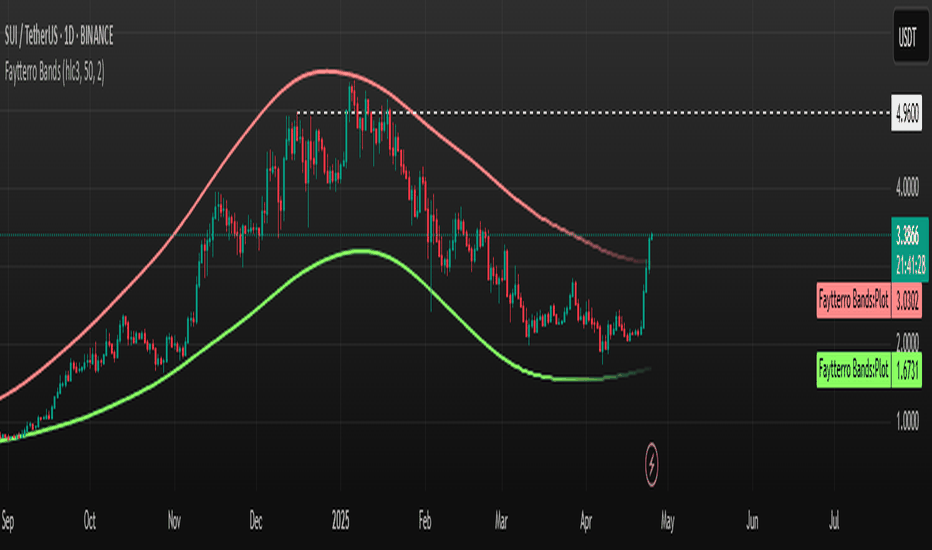Click the 2.0000 price axis label
This screenshot has width=932, height=550.
[x=907, y=342]
